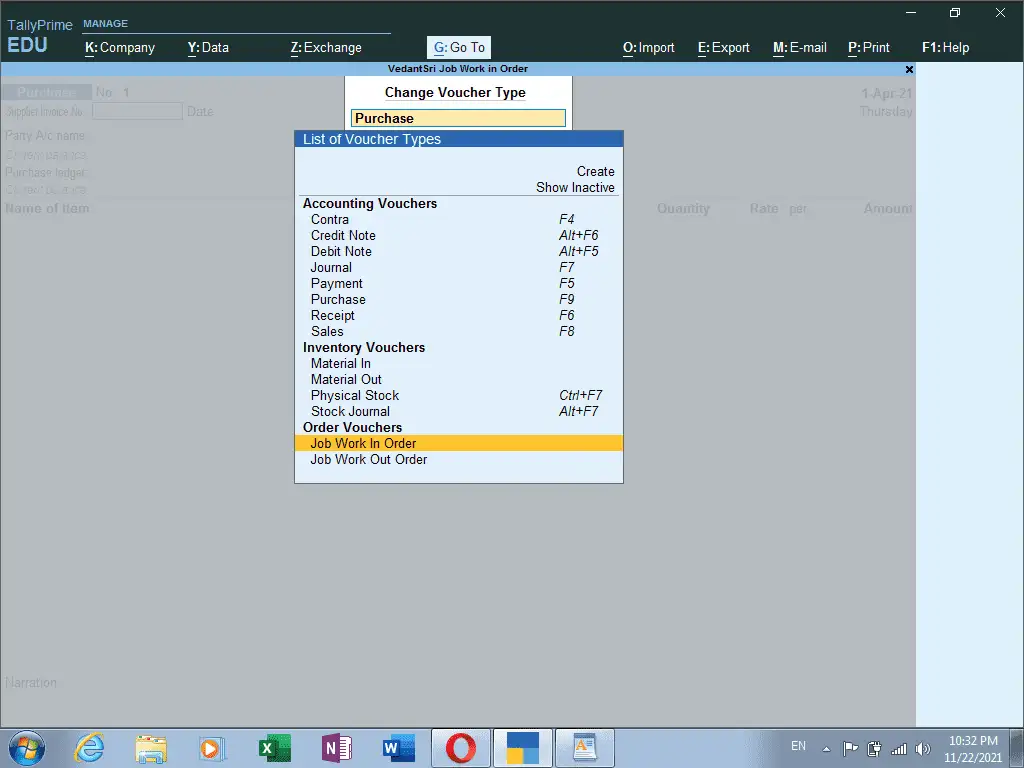The image size is (1024, 768).
Task: Click the volume speaker icon
Action: point(923,749)
